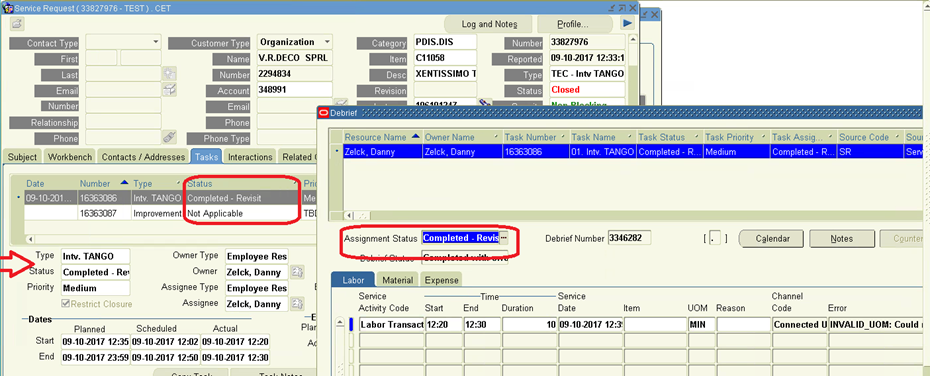Sort the Debrief grid by the Task Status header
This screenshot has height=376, width=930.
click(x=670, y=137)
